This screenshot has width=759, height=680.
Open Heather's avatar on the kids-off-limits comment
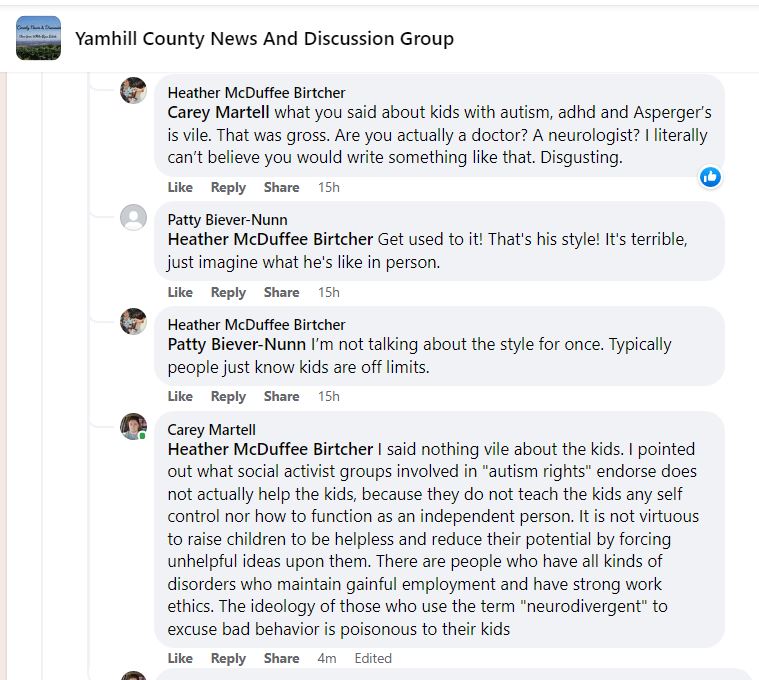tap(133, 321)
